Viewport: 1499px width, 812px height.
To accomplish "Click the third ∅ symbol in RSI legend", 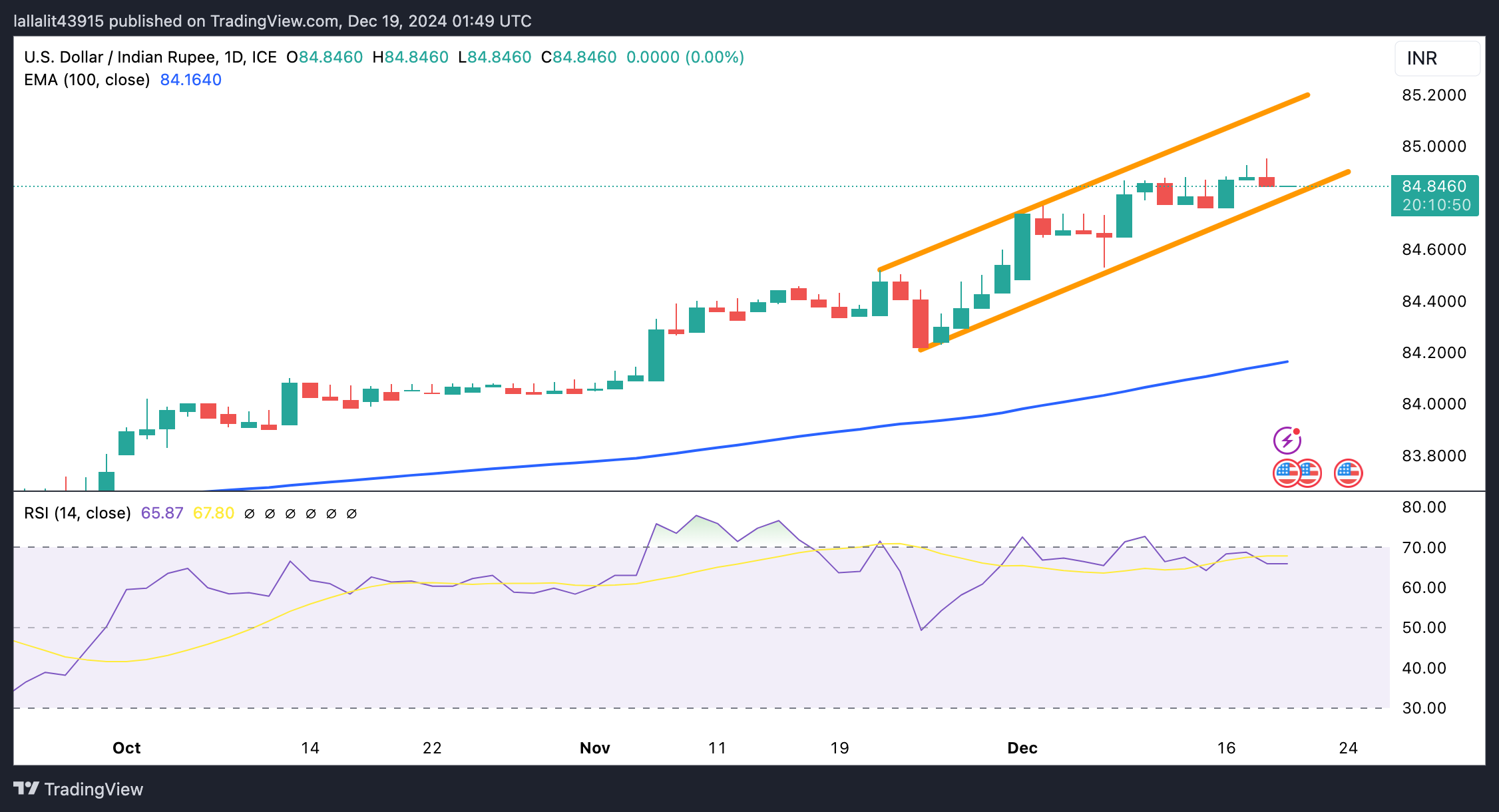I will click(290, 514).
